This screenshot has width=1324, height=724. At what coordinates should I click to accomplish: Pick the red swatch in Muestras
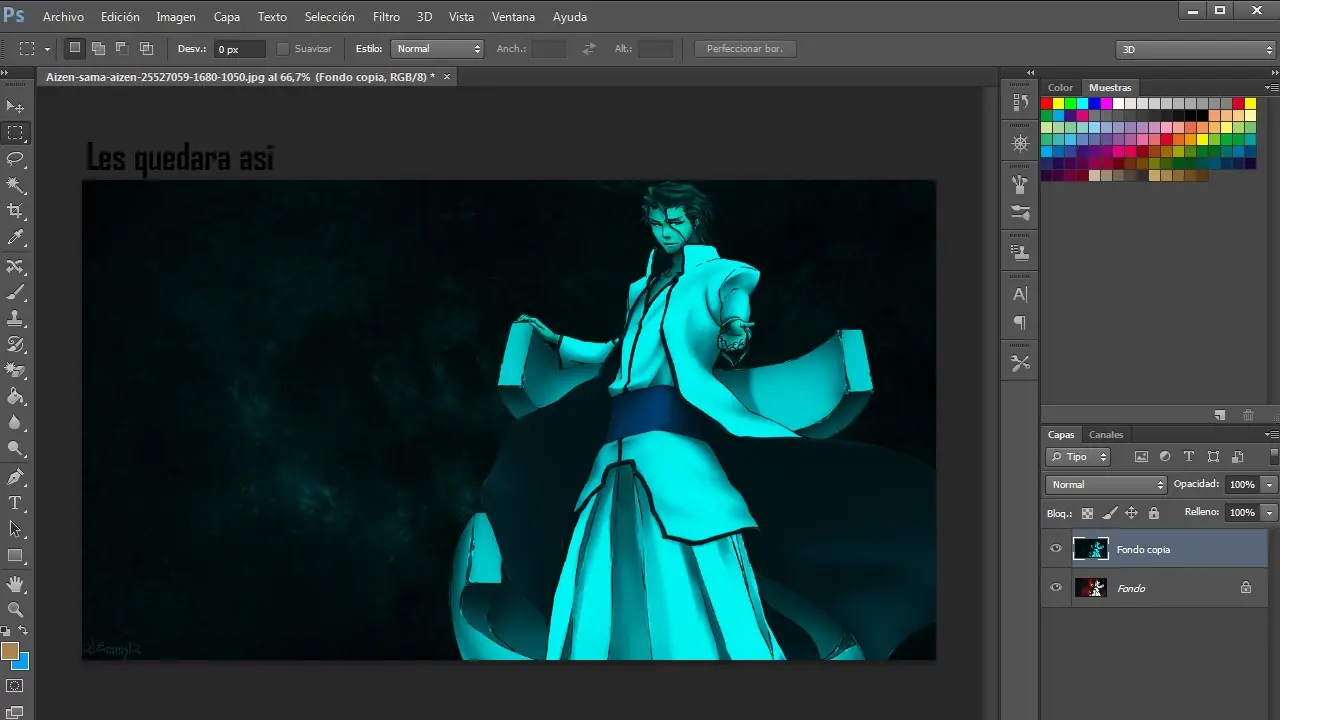(1046, 103)
